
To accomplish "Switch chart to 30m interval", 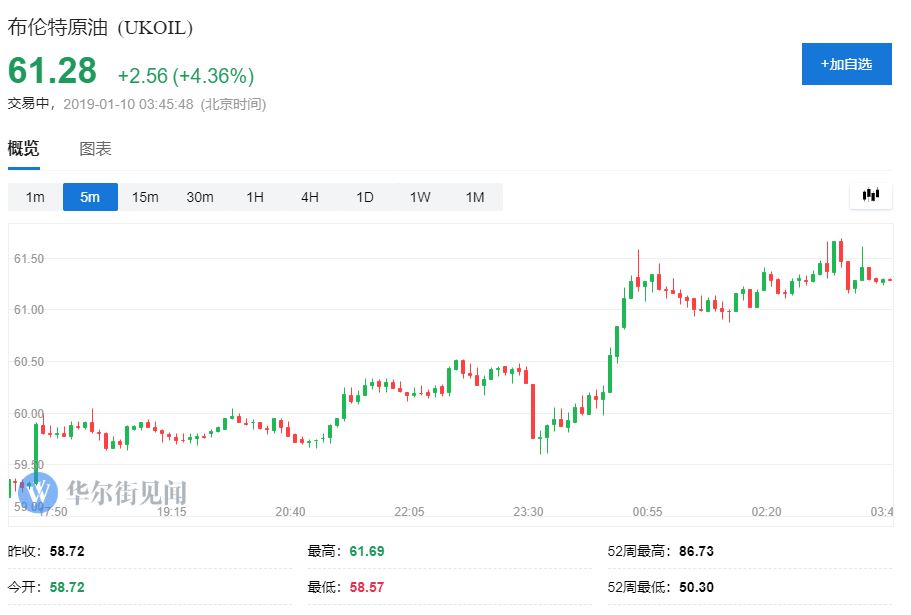I will [x=200, y=197].
